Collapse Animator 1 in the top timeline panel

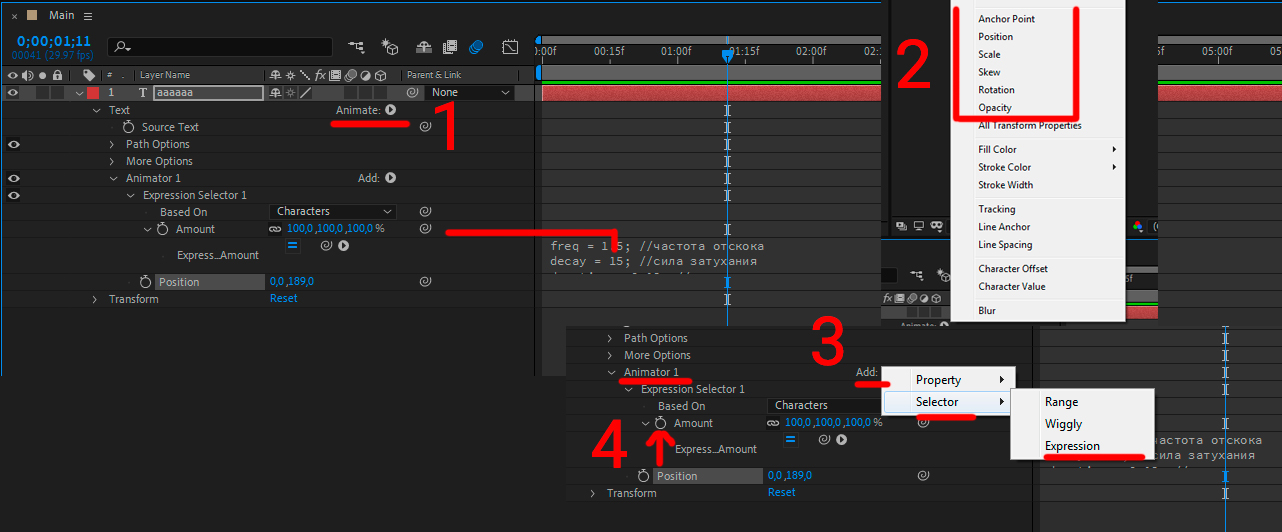pyautogui.click(x=114, y=178)
